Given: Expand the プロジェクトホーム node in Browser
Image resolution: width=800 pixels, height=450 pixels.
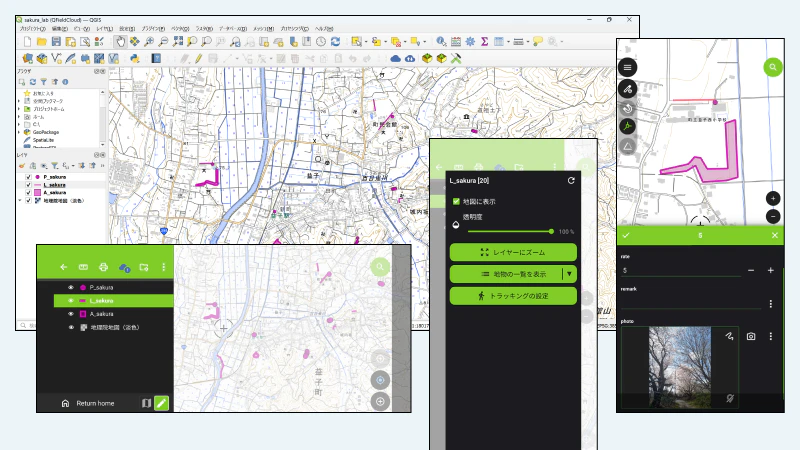Looking at the screenshot, I should (x=20, y=109).
